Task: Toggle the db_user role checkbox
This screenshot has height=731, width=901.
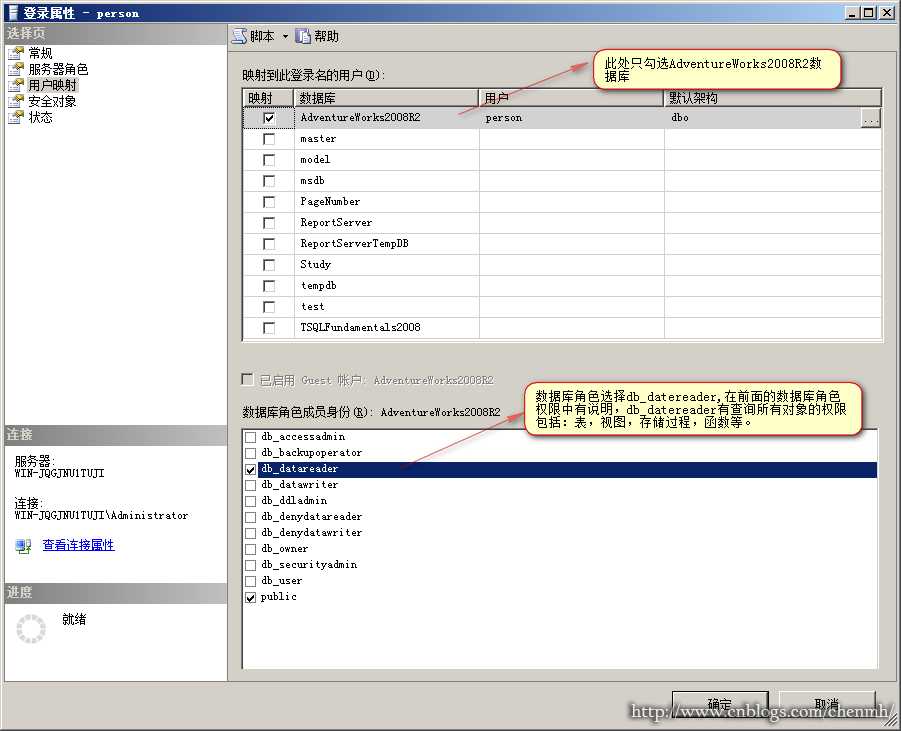Action: tap(251, 582)
